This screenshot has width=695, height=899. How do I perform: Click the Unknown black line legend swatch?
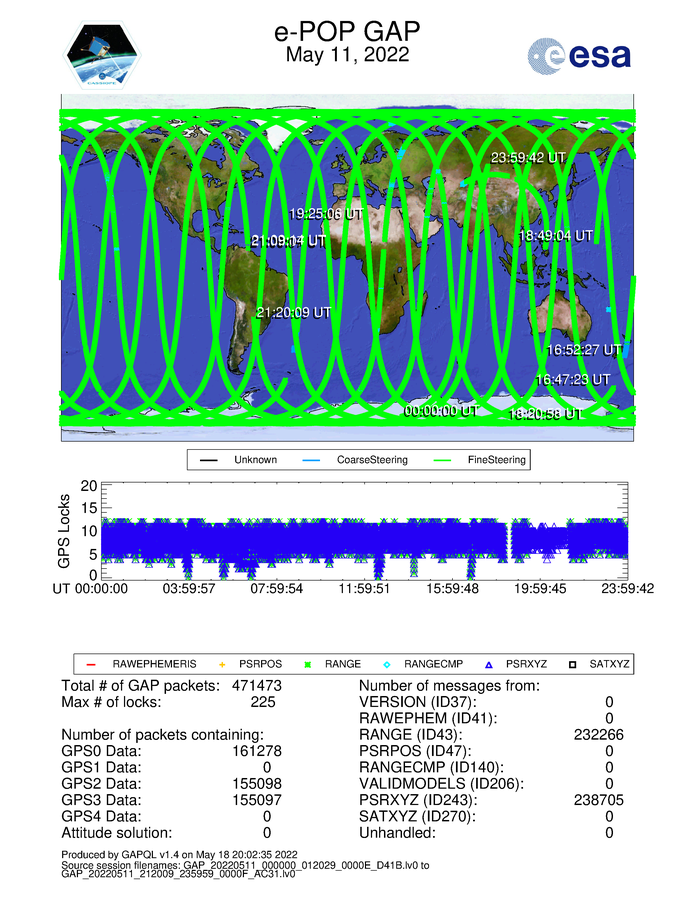(x=210, y=460)
